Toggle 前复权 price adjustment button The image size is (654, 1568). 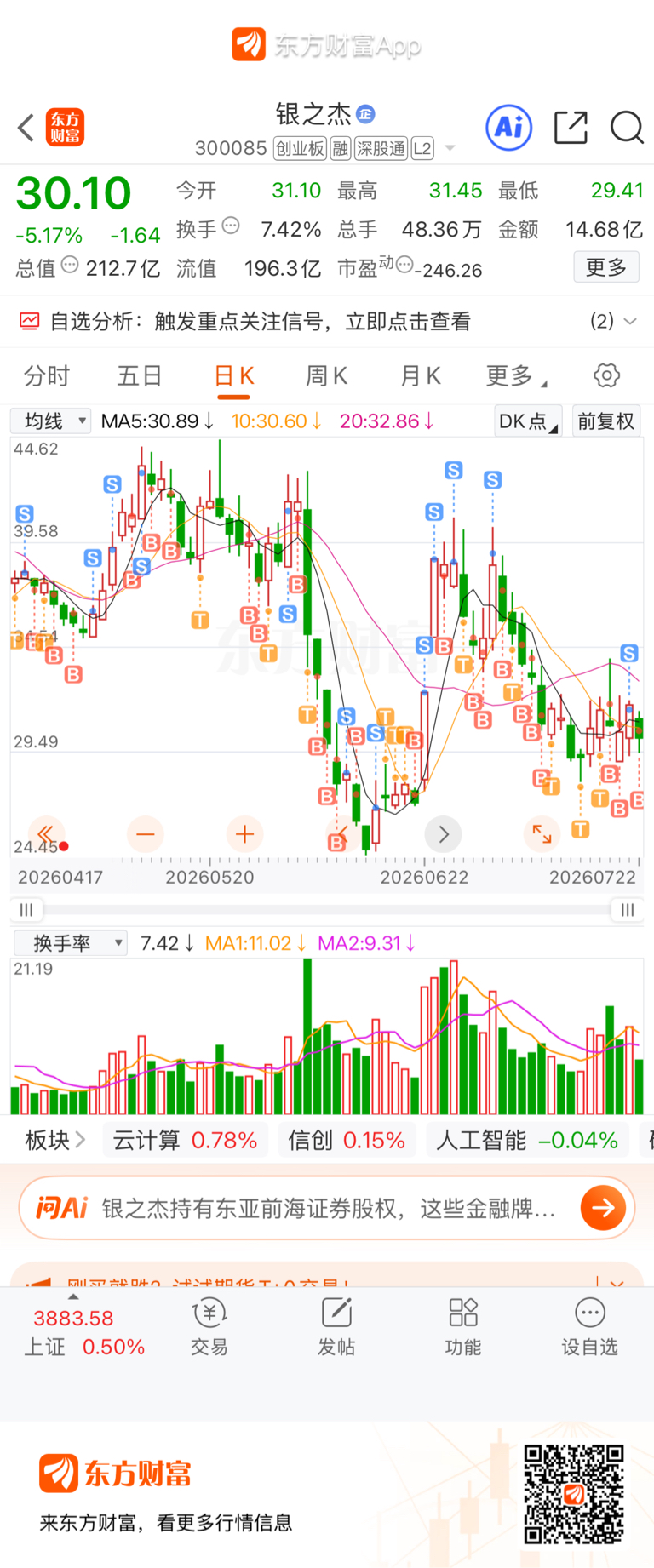click(x=606, y=421)
